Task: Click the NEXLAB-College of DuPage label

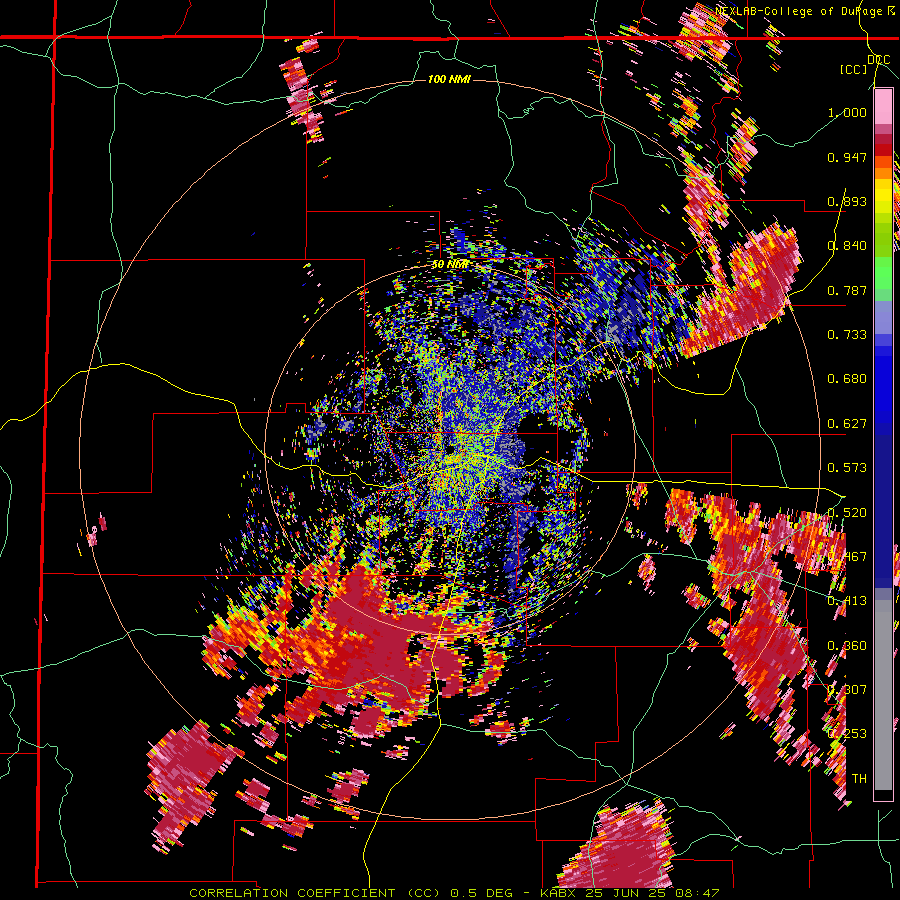Action: pyautogui.click(x=807, y=11)
